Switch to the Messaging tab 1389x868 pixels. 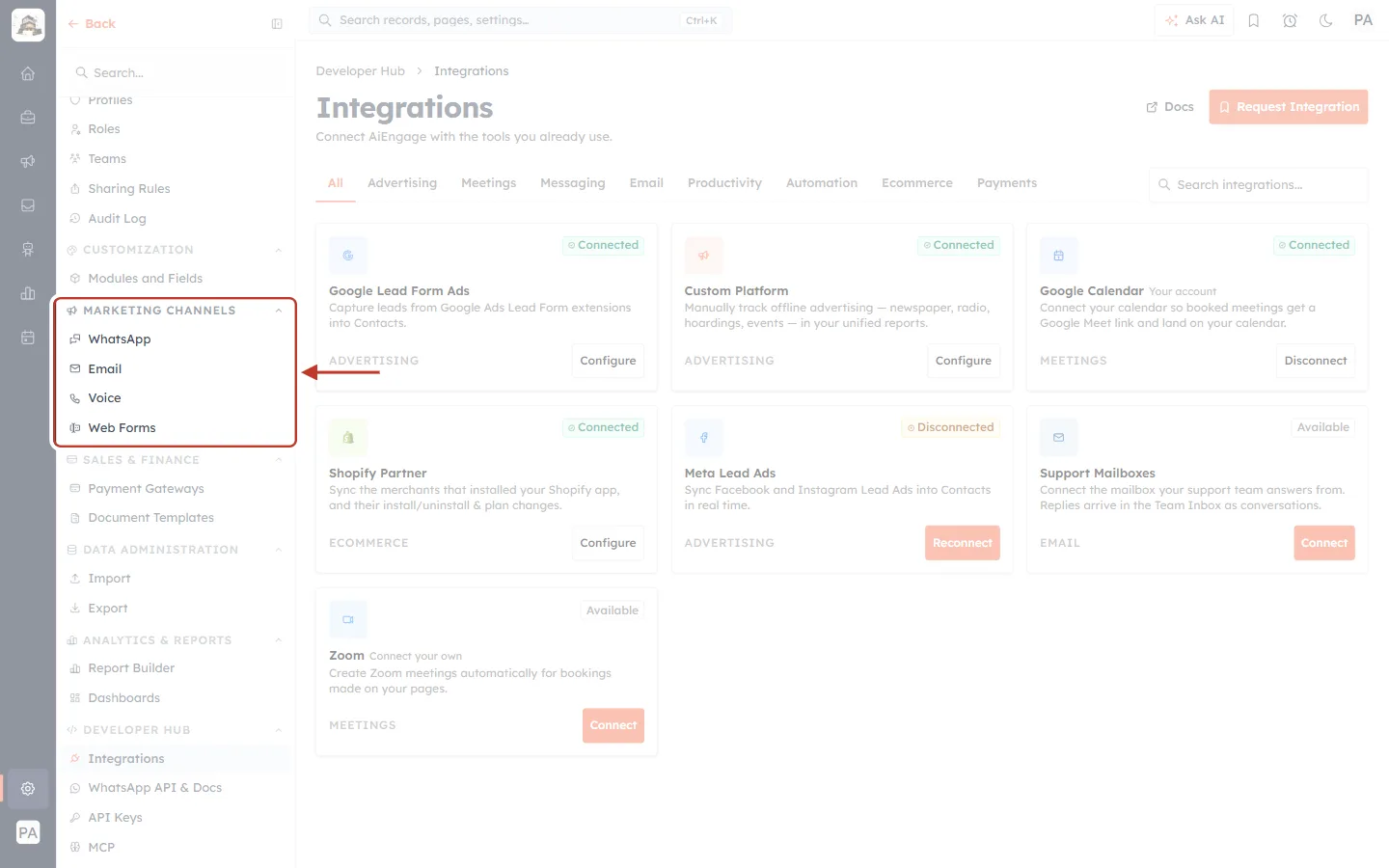pyautogui.click(x=573, y=183)
